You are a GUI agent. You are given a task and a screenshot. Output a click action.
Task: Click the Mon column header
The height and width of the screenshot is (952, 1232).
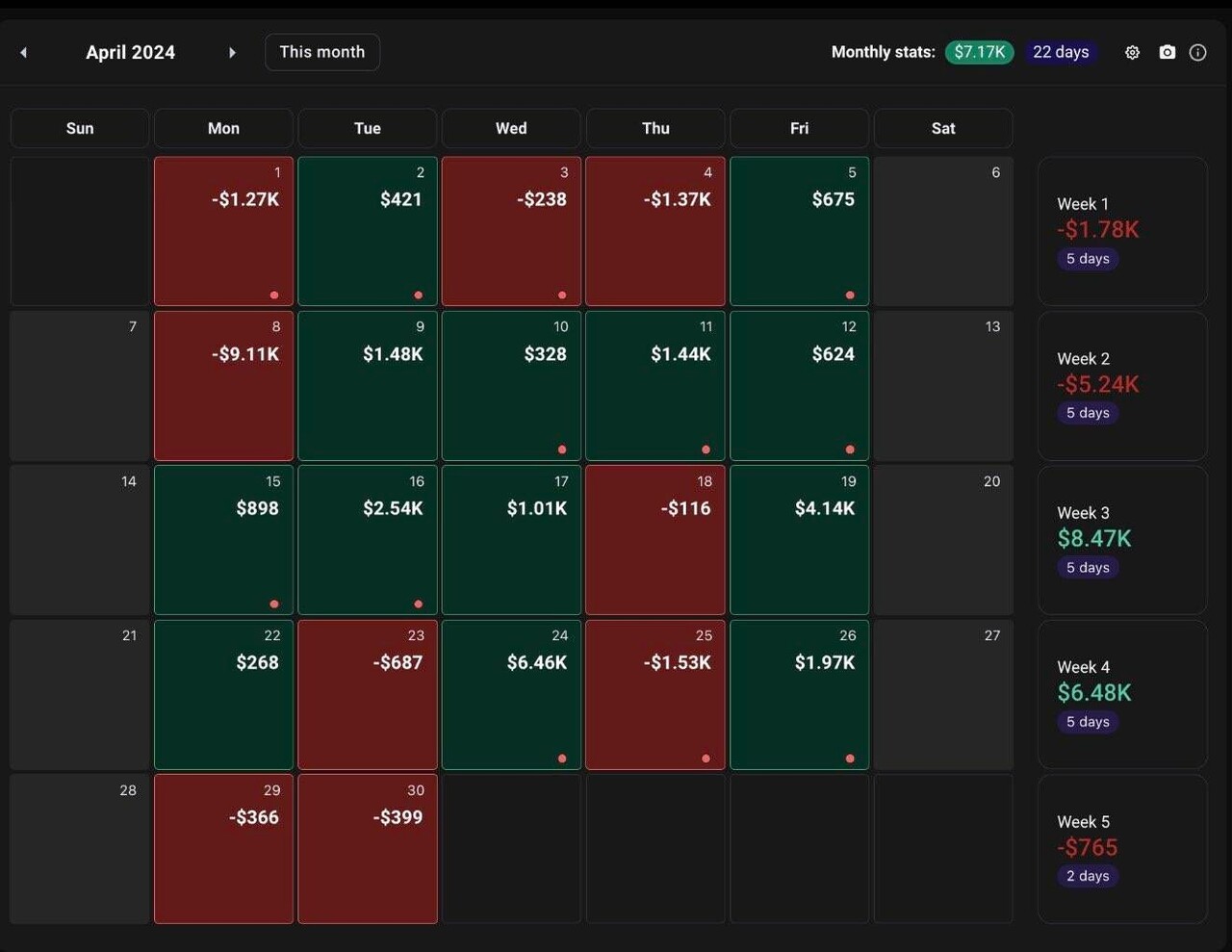click(223, 128)
